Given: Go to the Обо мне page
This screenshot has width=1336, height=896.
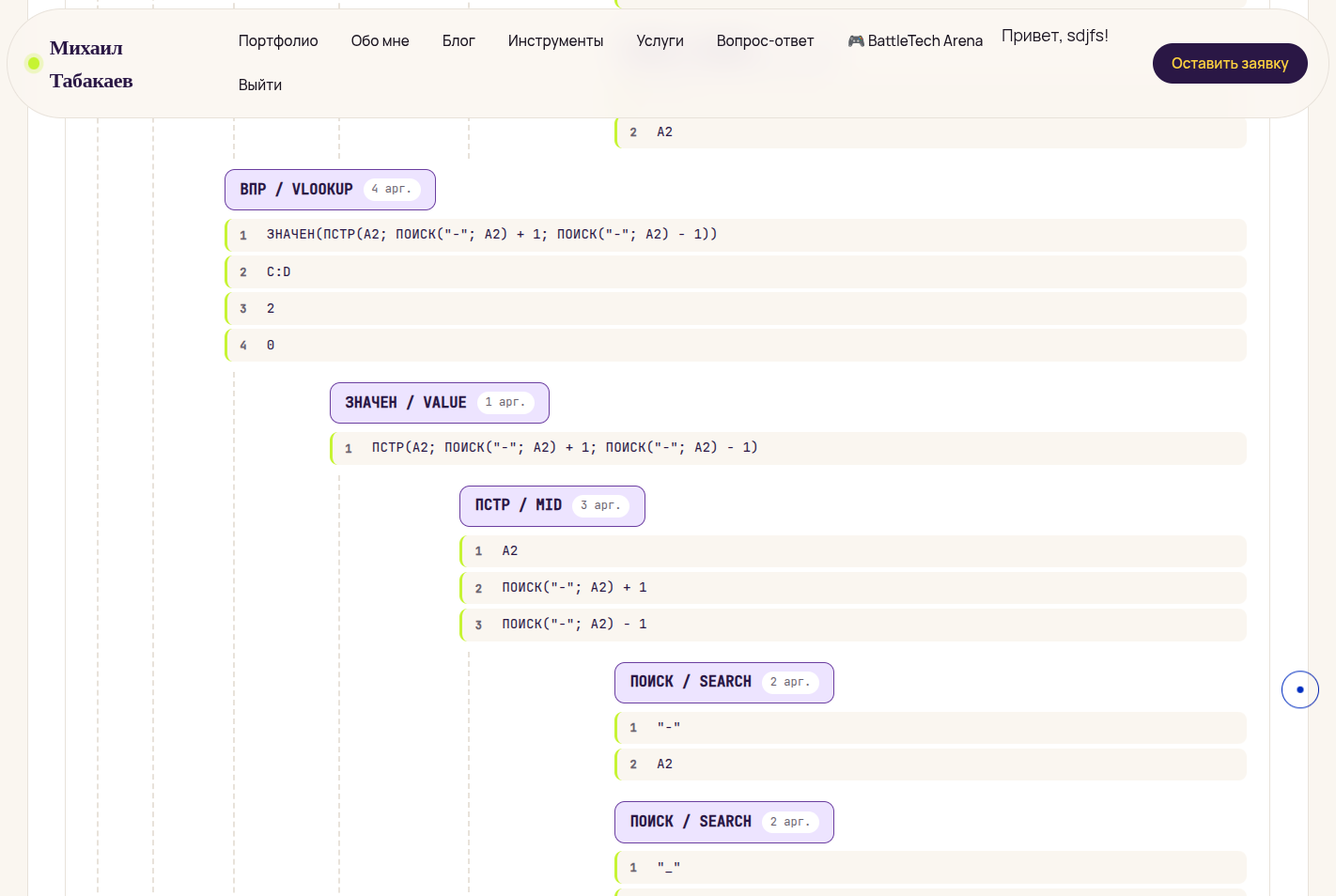Looking at the screenshot, I should (381, 41).
